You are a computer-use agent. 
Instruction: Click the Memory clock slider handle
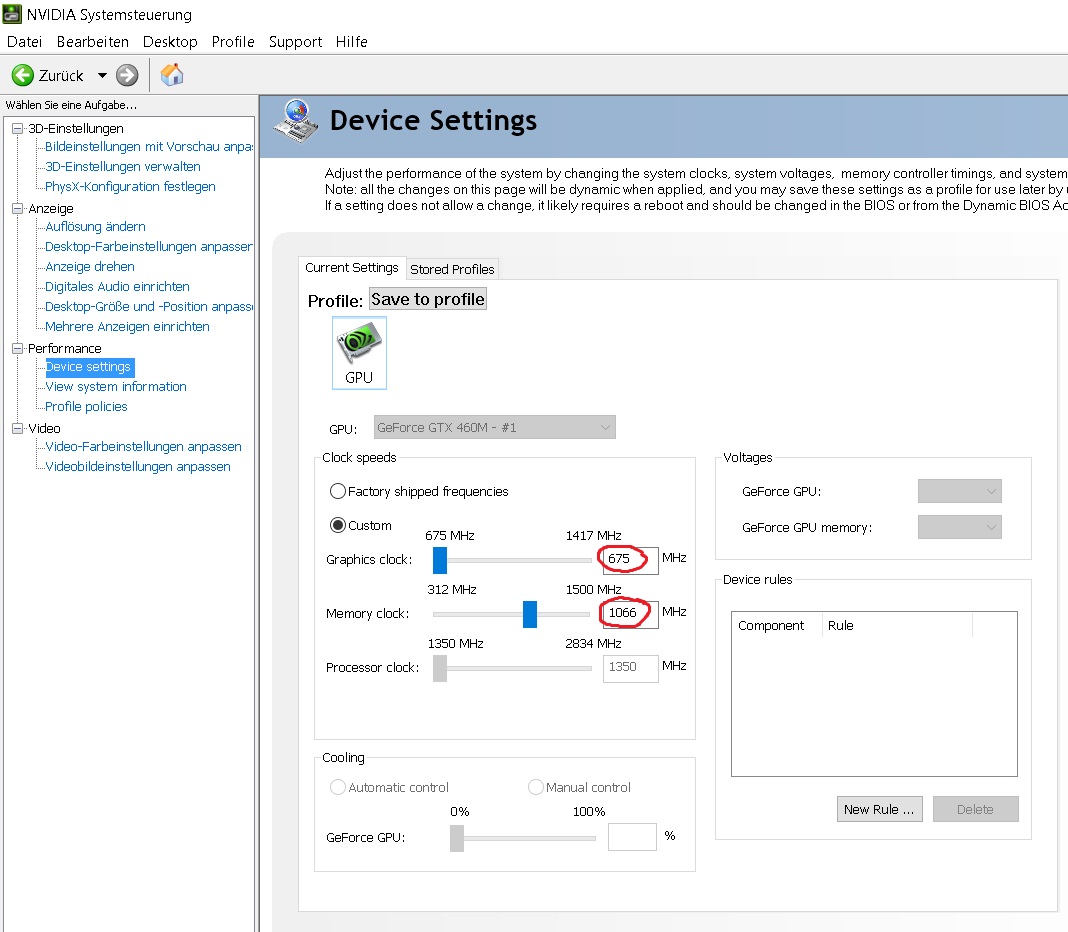coord(530,614)
